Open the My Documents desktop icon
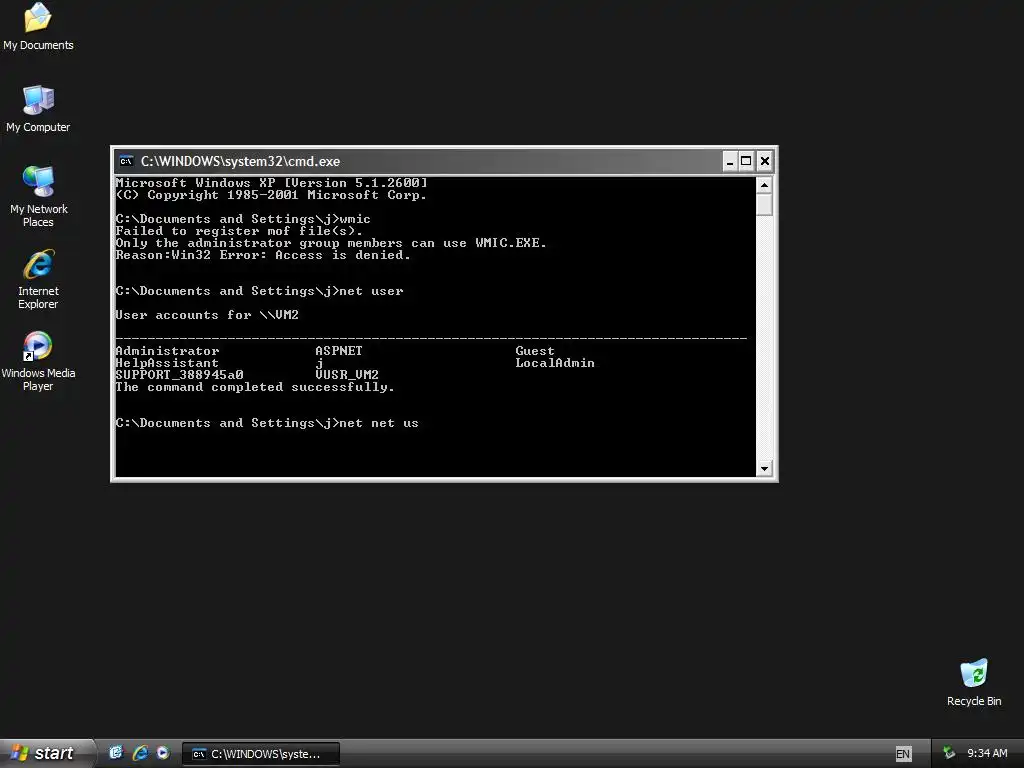Image resolution: width=1024 pixels, height=768 pixels. (x=38, y=26)
